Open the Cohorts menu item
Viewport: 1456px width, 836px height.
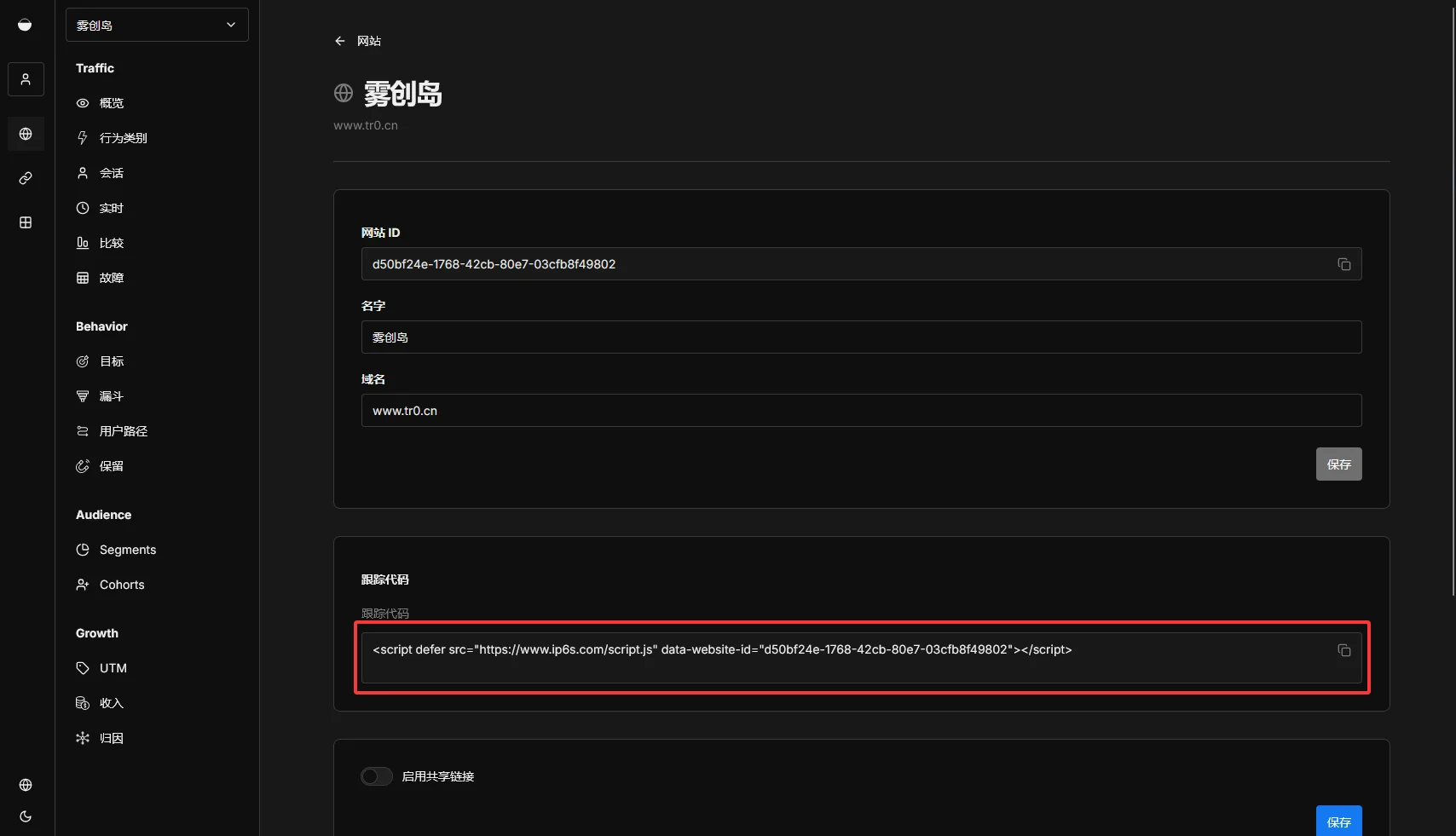pyautogui.click(x=121, y=585)
